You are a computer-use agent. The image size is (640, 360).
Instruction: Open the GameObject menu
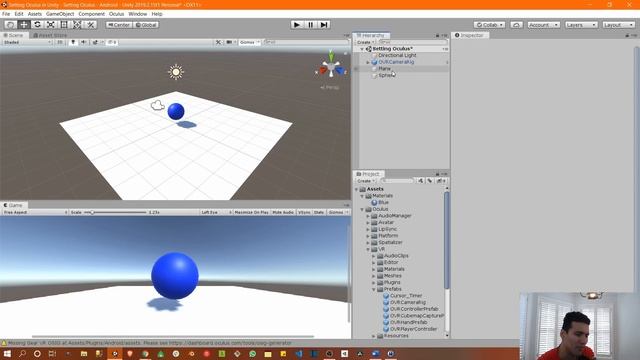[x=60, y=14]
